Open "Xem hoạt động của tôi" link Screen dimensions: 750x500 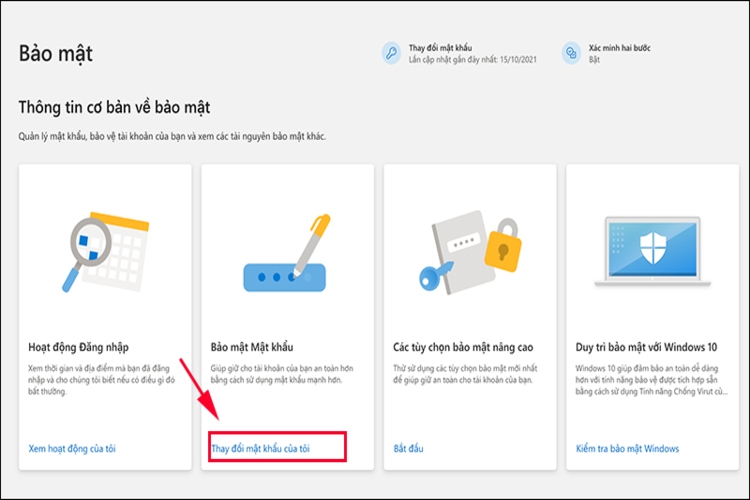pyautogui.click(x=72, y=449)
